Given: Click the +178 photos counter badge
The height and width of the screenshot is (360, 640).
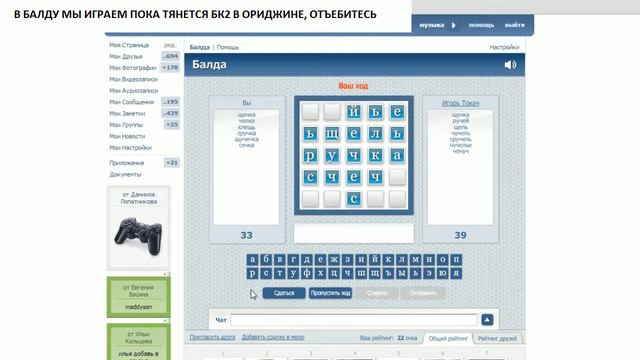Looking at the screenshot, I should point(170,68).
